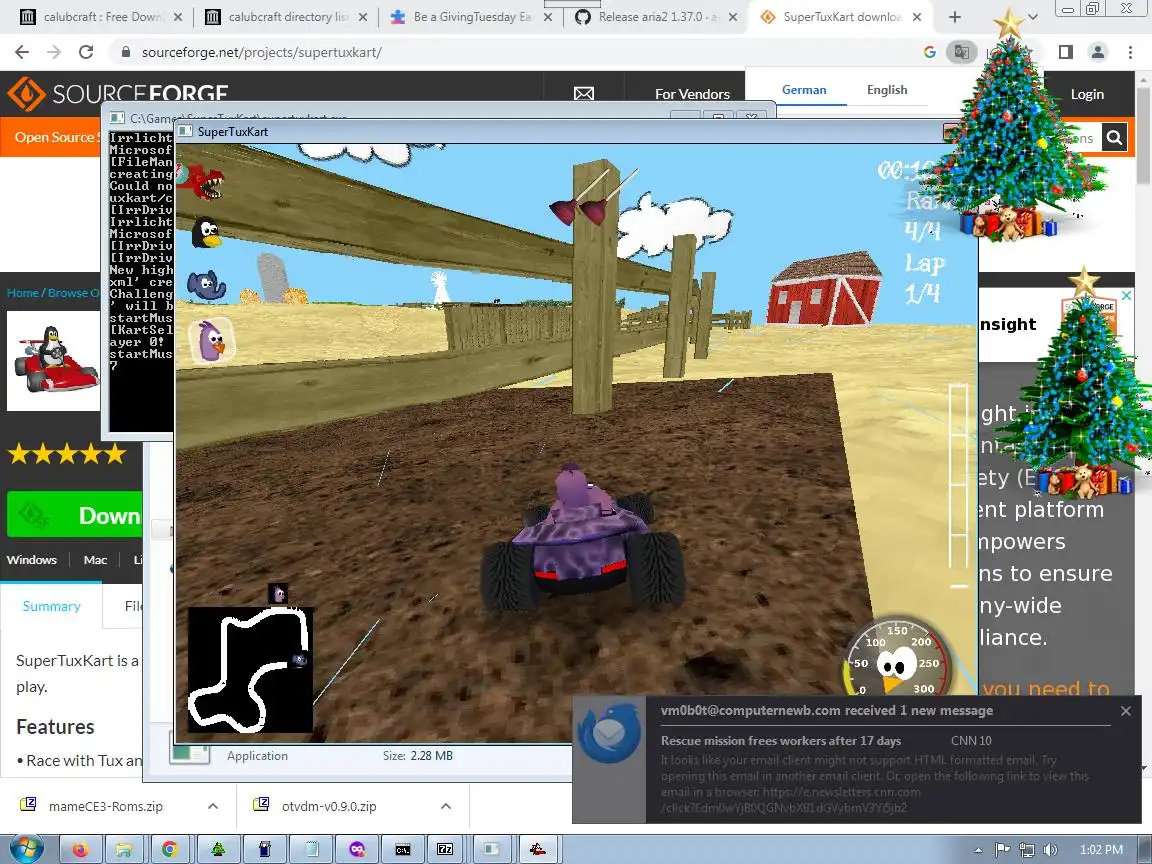Open the command prompt taskbar button
Screen dimensions: 1152x864
click(x=403, y=849)
